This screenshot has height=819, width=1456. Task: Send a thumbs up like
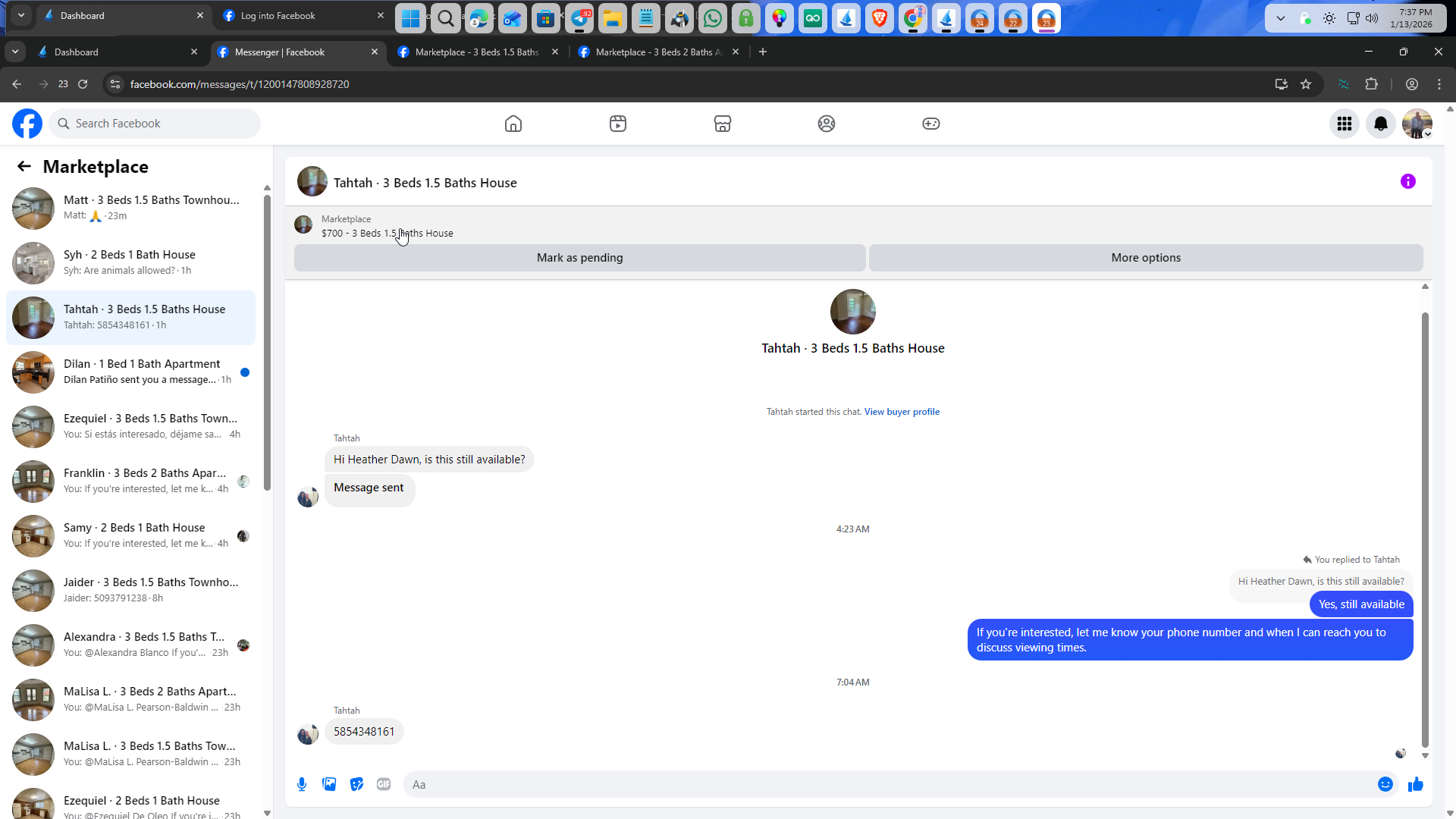(1416, 784)
